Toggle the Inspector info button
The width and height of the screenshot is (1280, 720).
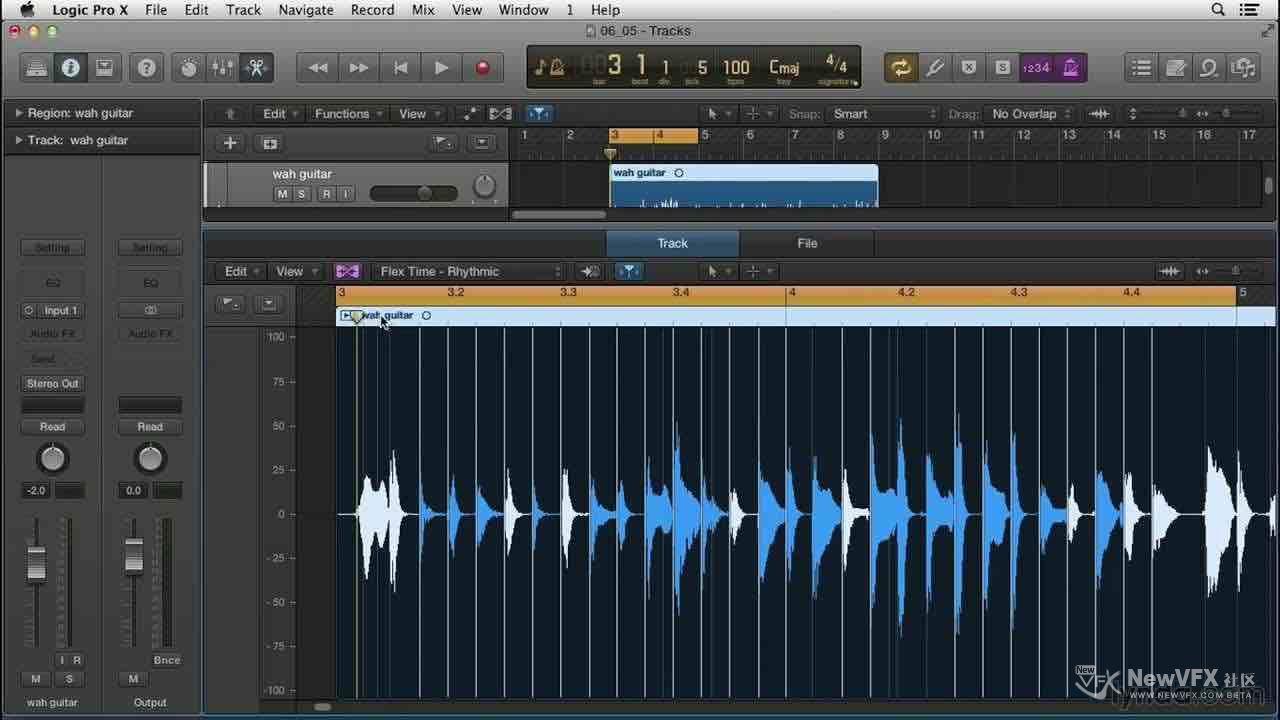point(70,68)
